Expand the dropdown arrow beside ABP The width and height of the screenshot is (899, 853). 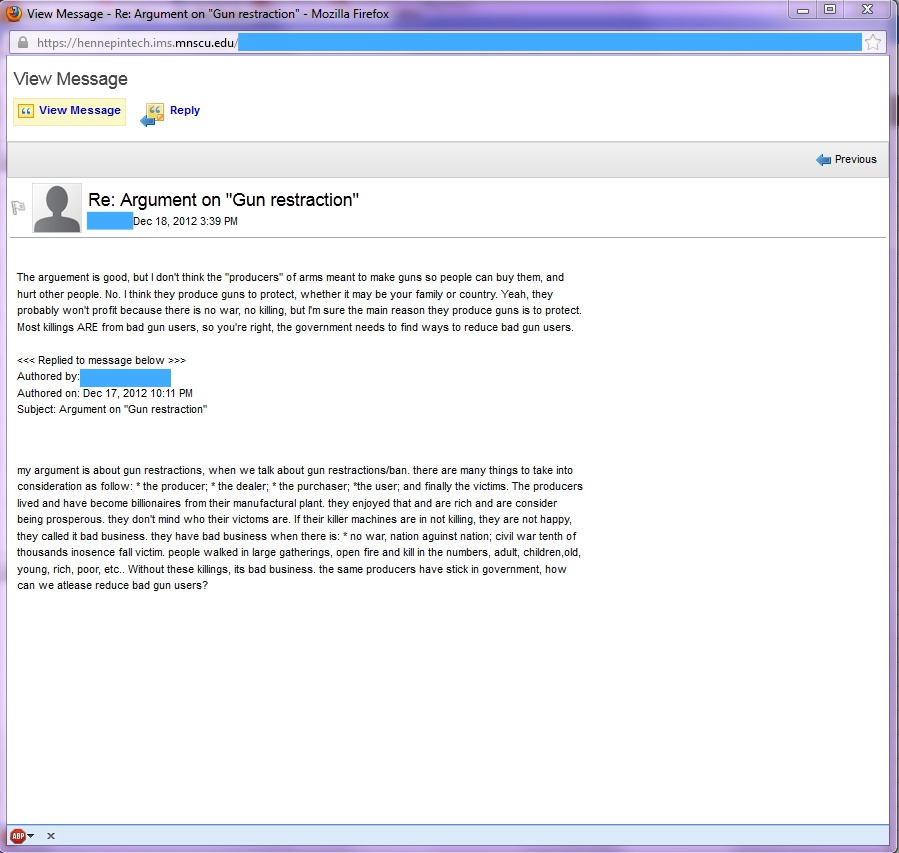(x=31, y=836)
